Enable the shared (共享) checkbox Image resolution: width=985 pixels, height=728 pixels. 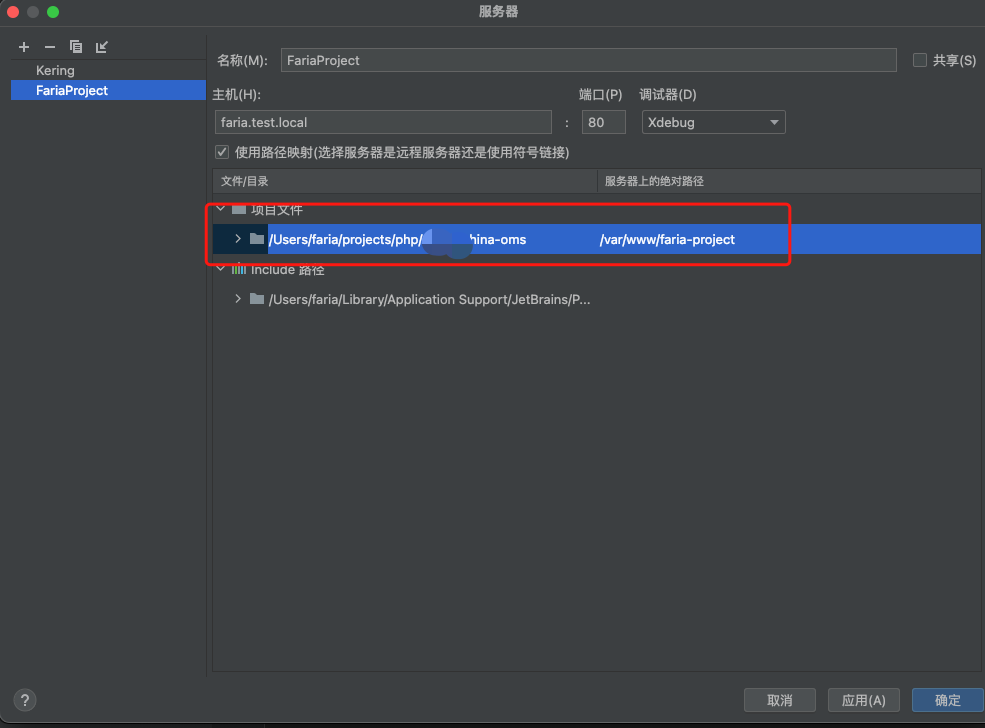pos(919,60)
